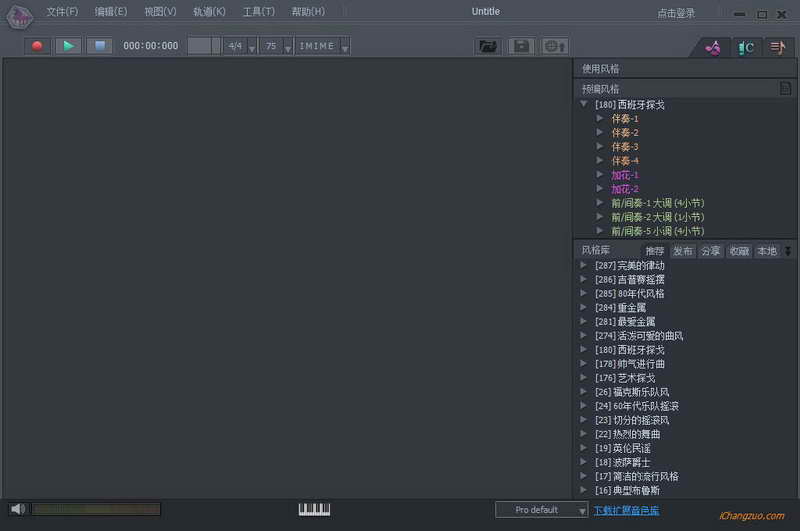Open the 工具(T) menu
The height and width of the screenshot is (531, 800).
coord(259,11)
